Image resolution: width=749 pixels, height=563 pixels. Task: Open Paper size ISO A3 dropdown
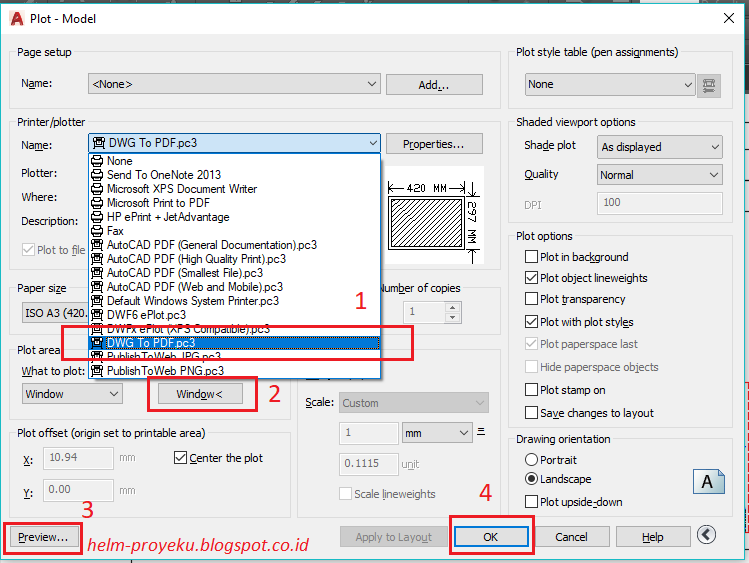coord(55,313)
